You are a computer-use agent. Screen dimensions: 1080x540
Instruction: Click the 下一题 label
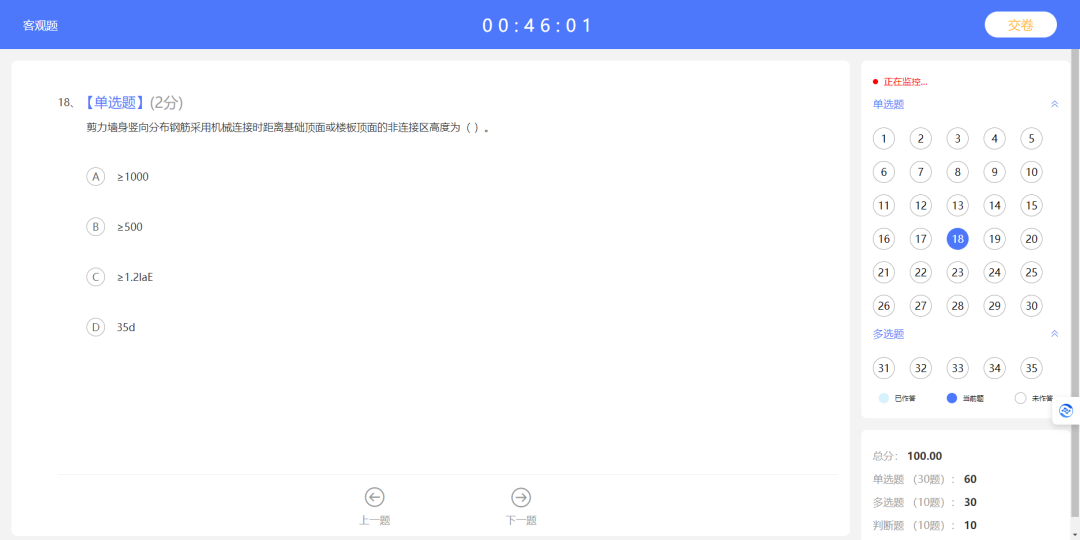(x=521, y=521)
